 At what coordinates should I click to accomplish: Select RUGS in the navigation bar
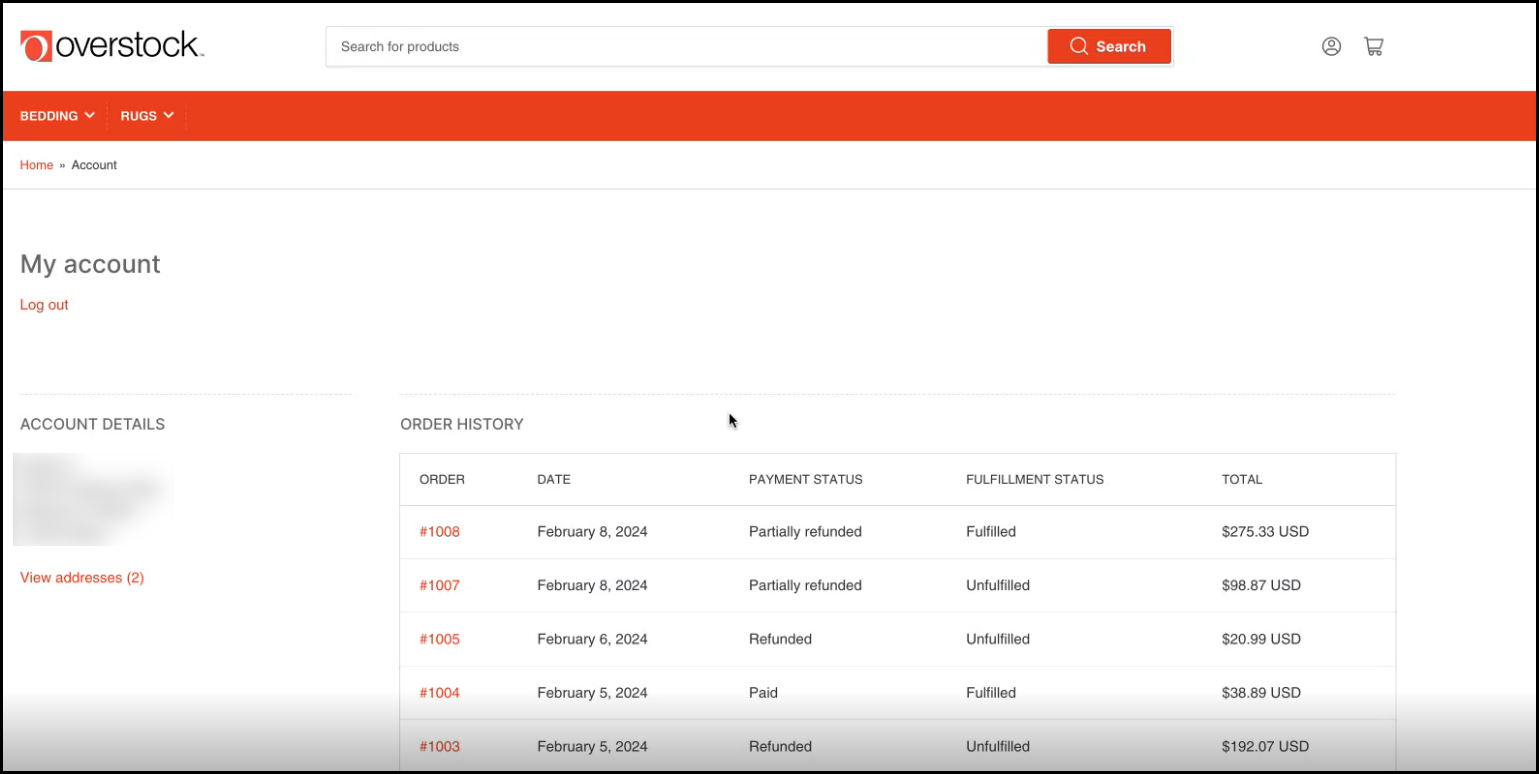coord(138,115)
